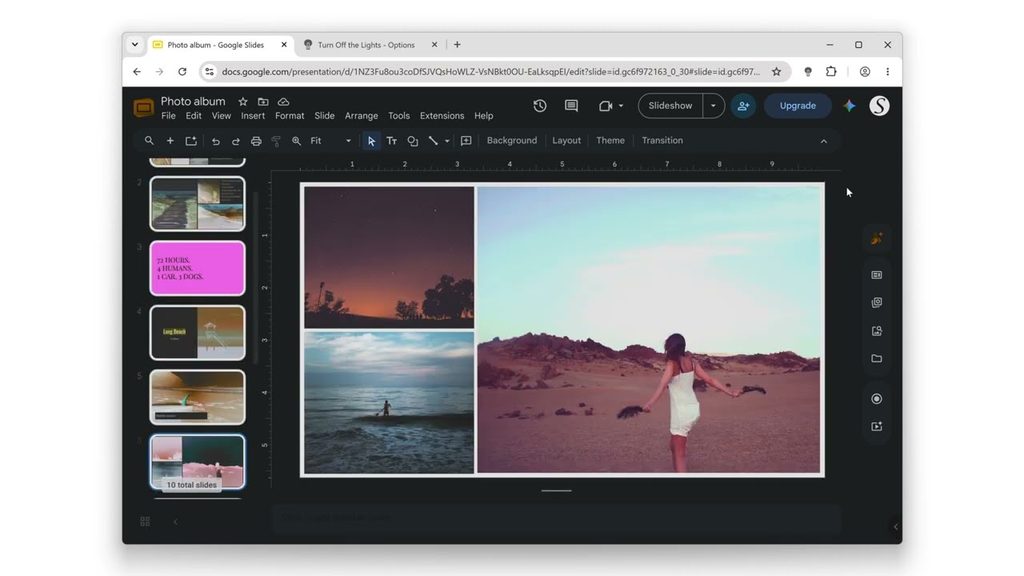
Task: Insert a text box tool
Action: tap(392, 141)
